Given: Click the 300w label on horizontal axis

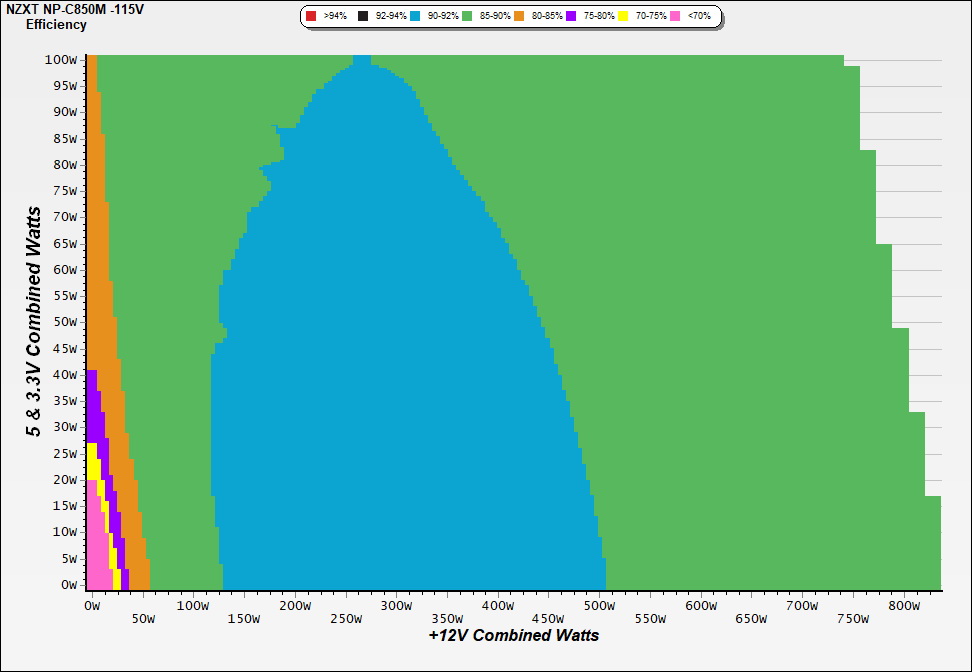Looking at the screenshot, I should click(x=396, y=606).
